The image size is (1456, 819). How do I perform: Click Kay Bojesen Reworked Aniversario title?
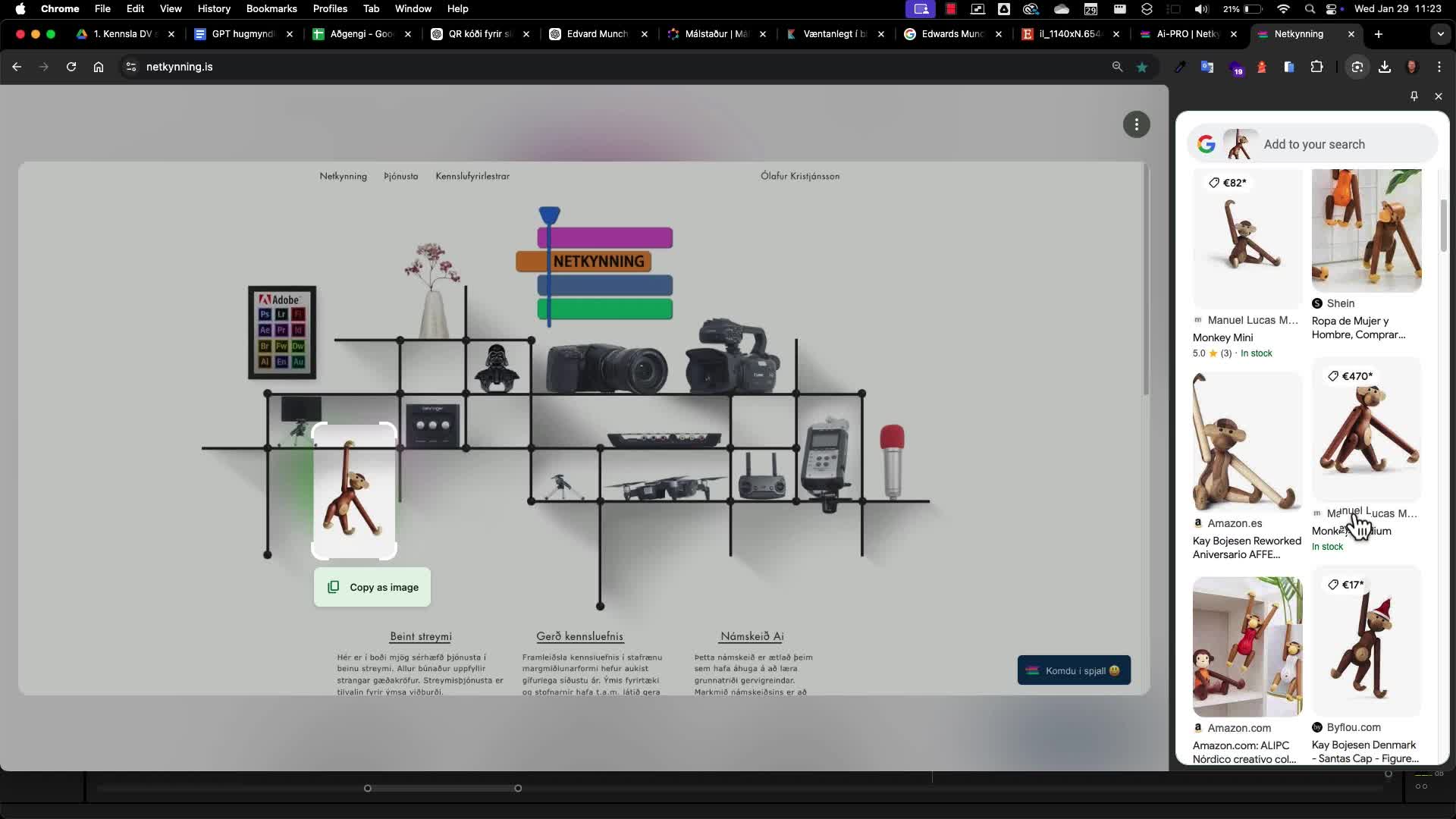1247,548
